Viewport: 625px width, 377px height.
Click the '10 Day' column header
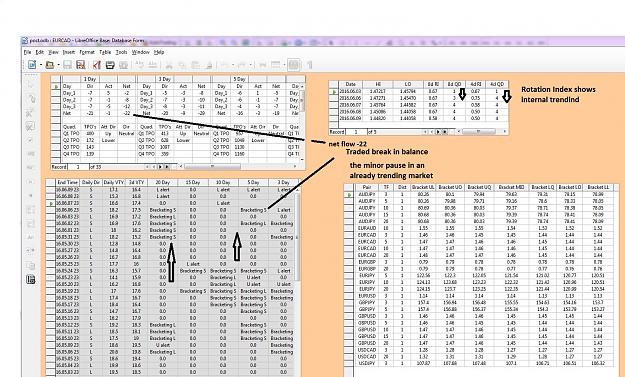223,183
